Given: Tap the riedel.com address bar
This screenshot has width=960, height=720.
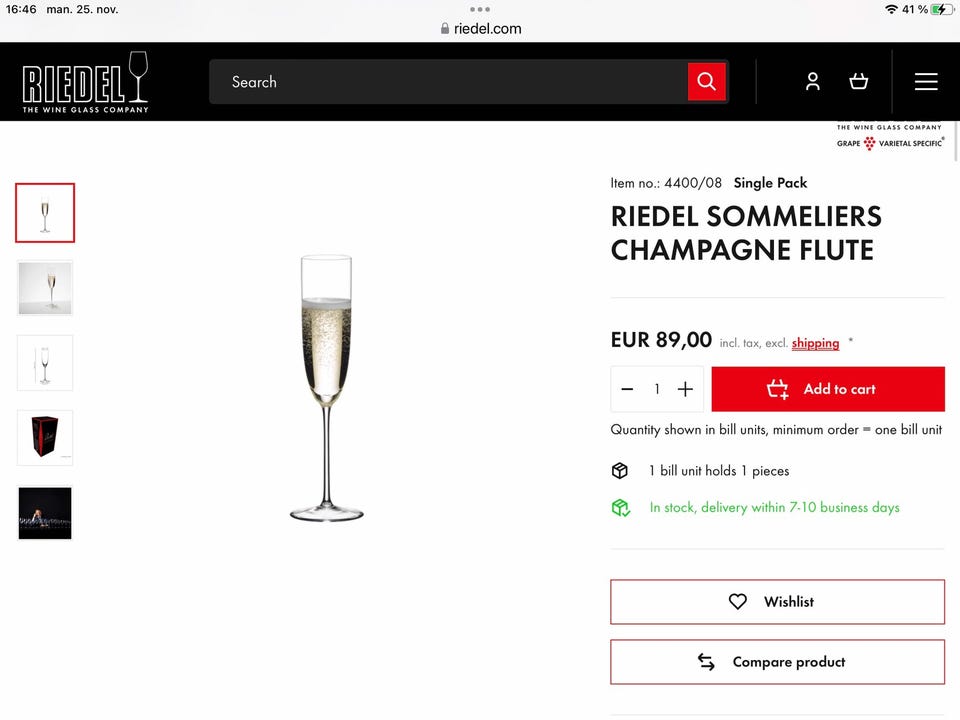Looking at the screenshot, I should tap(481, 29).
